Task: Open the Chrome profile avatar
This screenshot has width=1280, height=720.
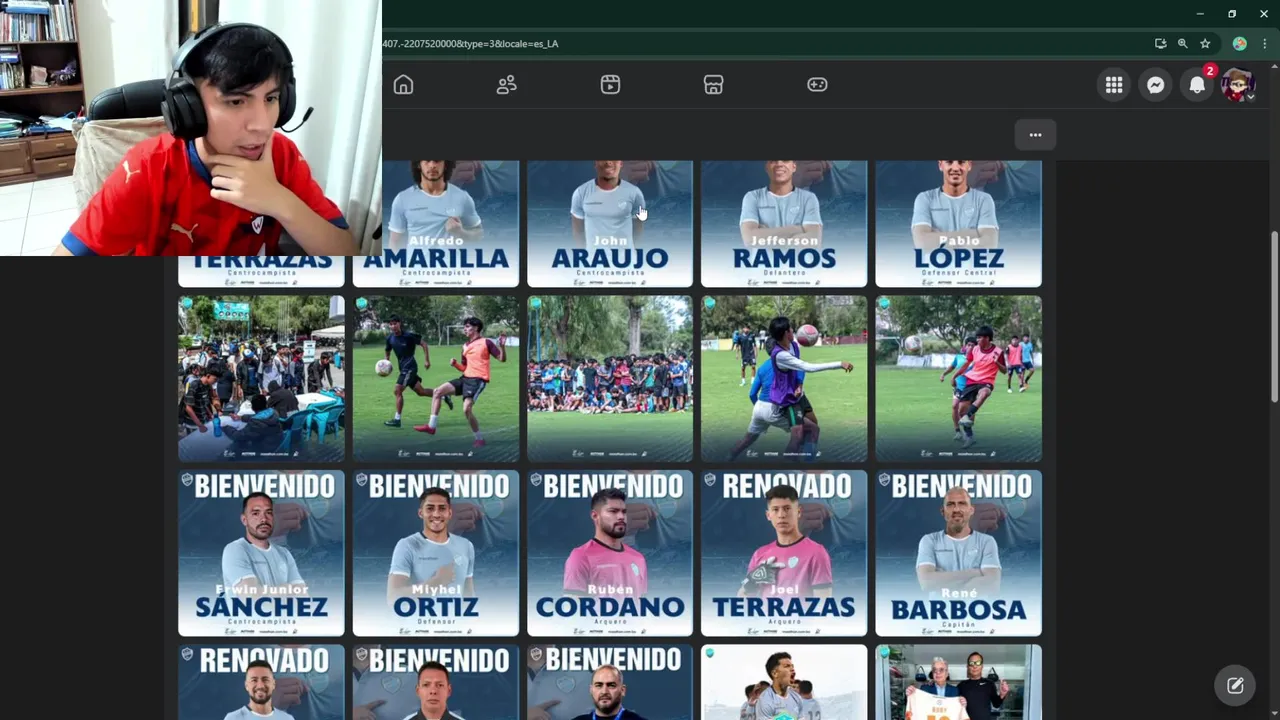Action: (1239, 43)
